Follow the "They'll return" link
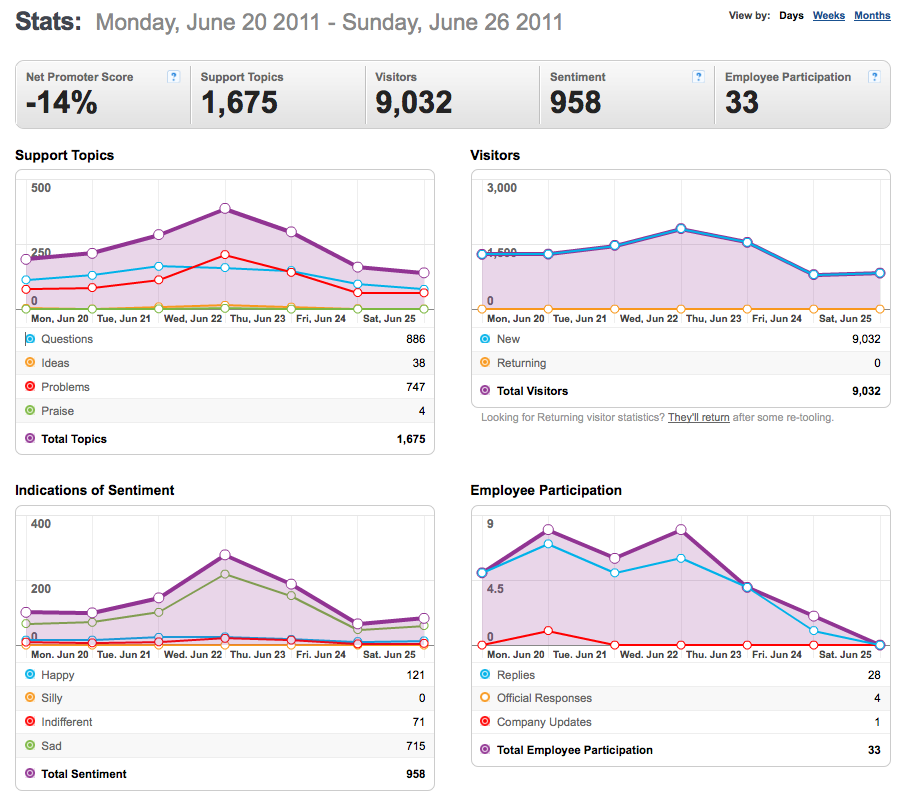Screen dimensions: 917x803 click(698, 418)
